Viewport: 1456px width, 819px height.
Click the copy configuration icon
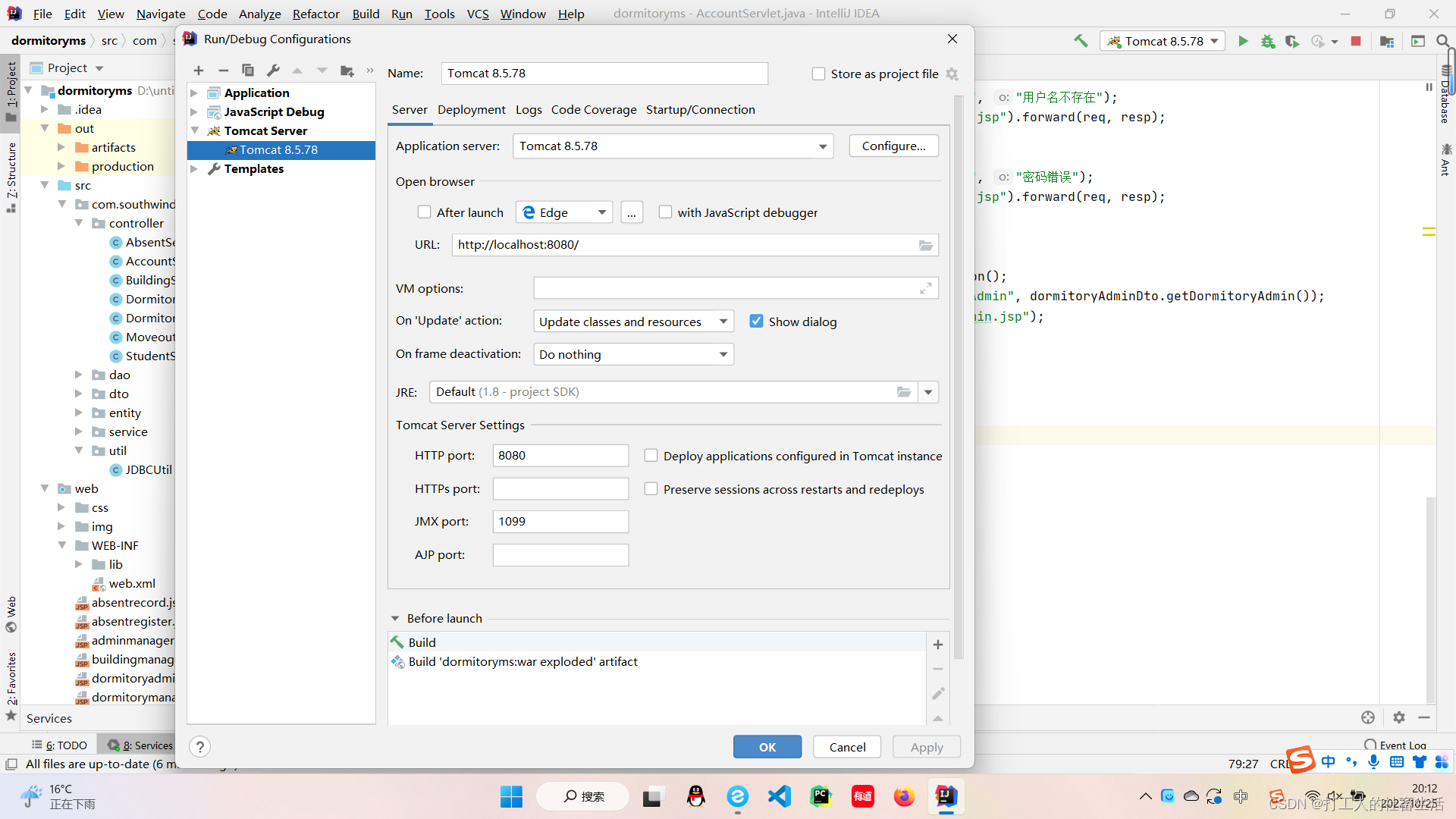pyautogui.click(x=247, y=71)
